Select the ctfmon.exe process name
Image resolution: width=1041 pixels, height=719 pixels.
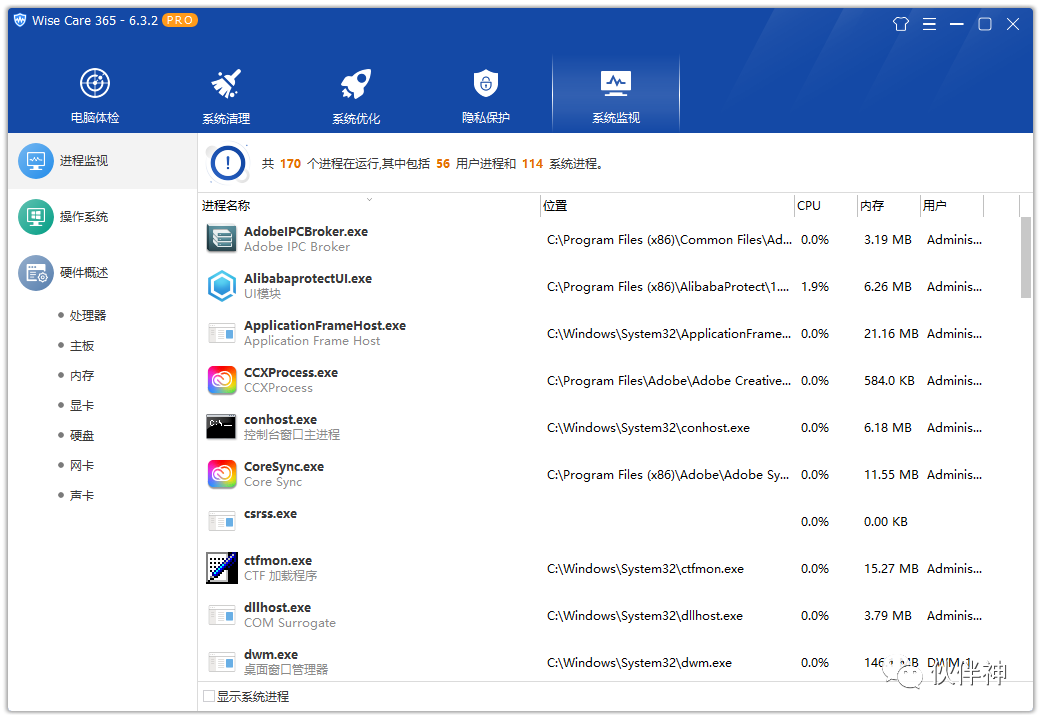pos(278,561)
